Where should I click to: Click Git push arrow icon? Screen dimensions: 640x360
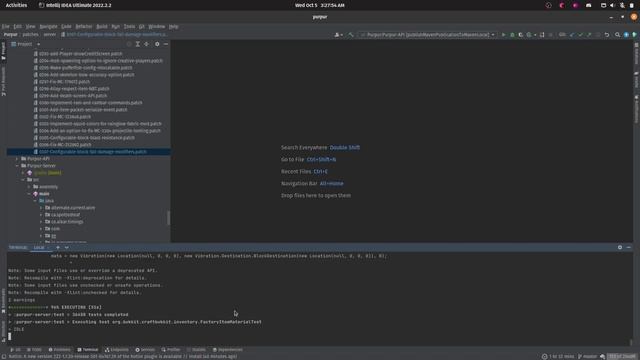click(x=589, y=35)
